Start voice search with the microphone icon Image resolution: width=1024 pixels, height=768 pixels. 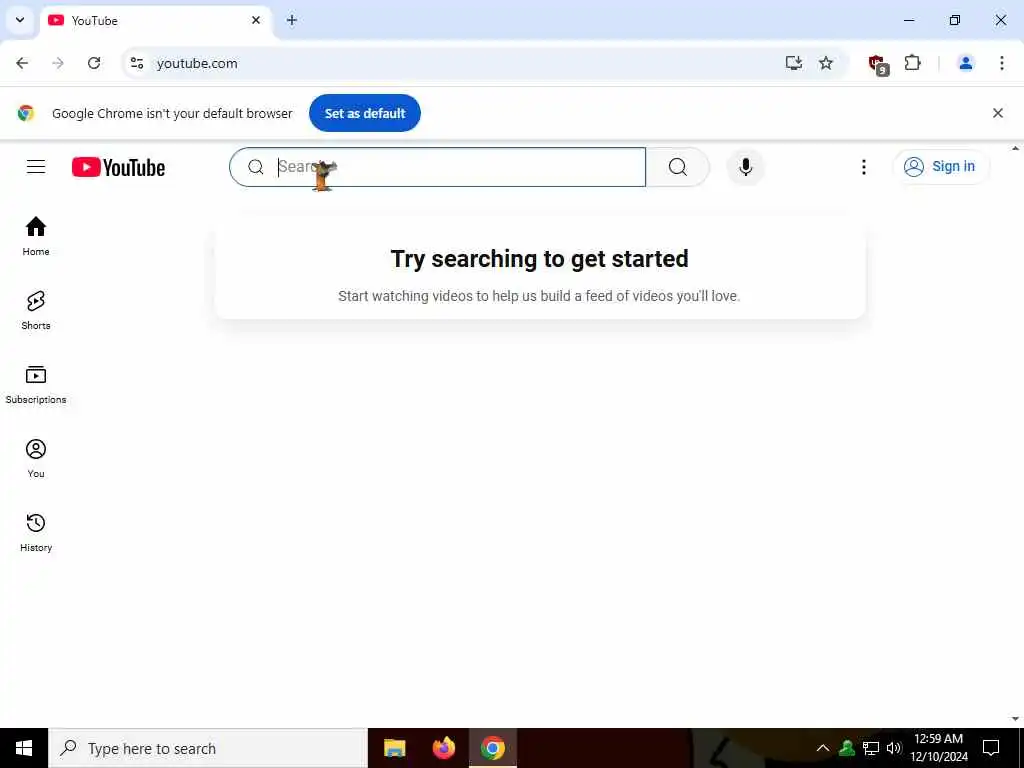click(x=745, y=167)
